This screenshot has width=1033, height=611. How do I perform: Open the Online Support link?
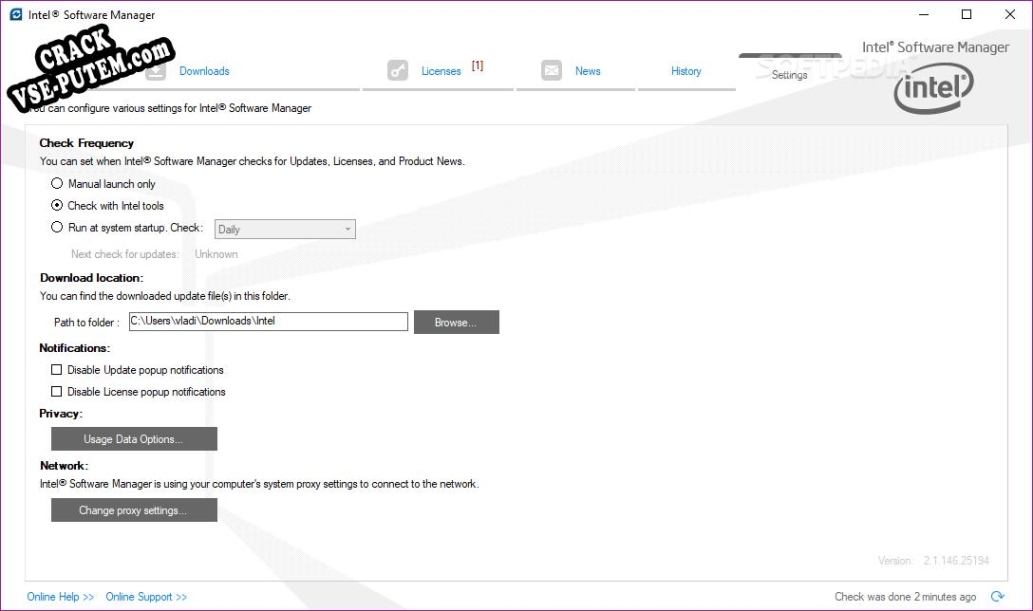click(146, 596)
